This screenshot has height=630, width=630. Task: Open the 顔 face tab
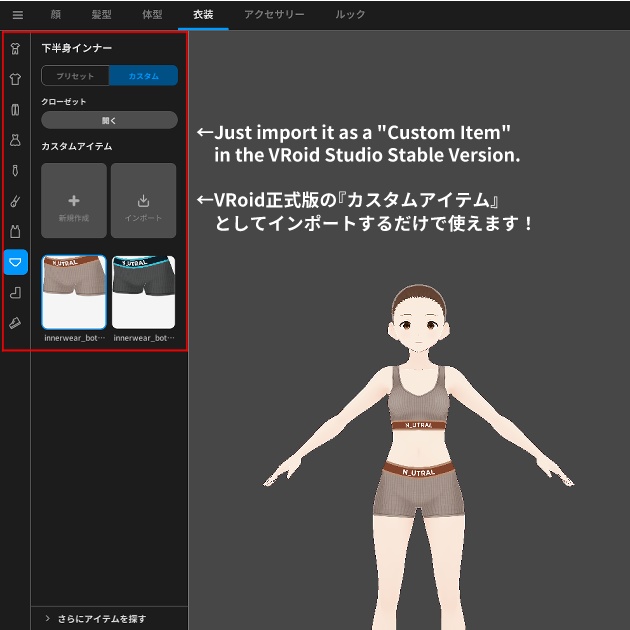(x=56, y=15)
